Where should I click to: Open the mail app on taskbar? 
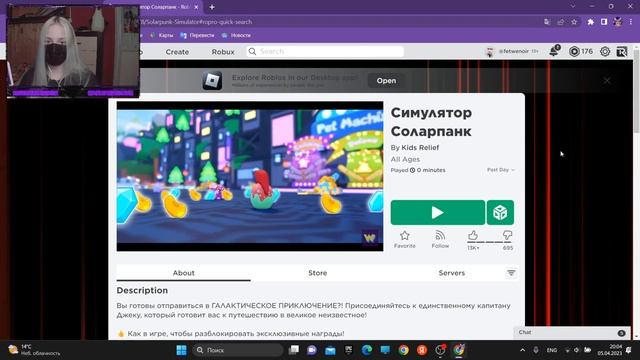tap(330, 350)
